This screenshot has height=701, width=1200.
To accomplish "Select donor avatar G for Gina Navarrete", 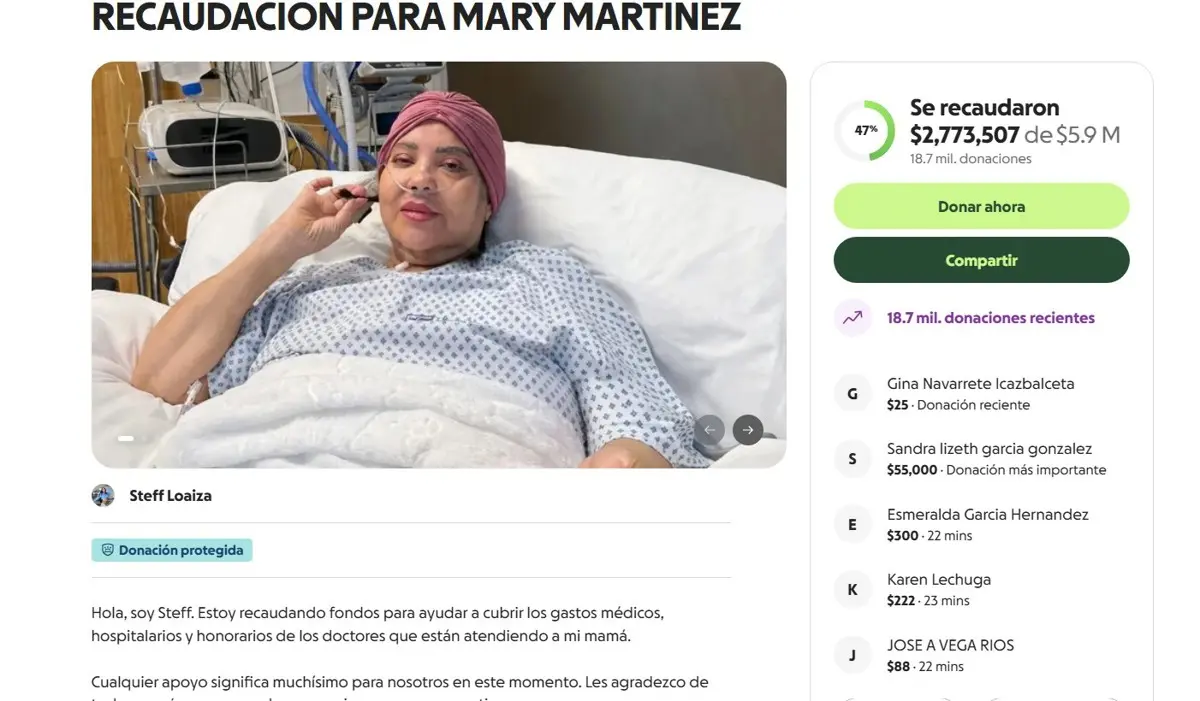I will tap(852, 394).
